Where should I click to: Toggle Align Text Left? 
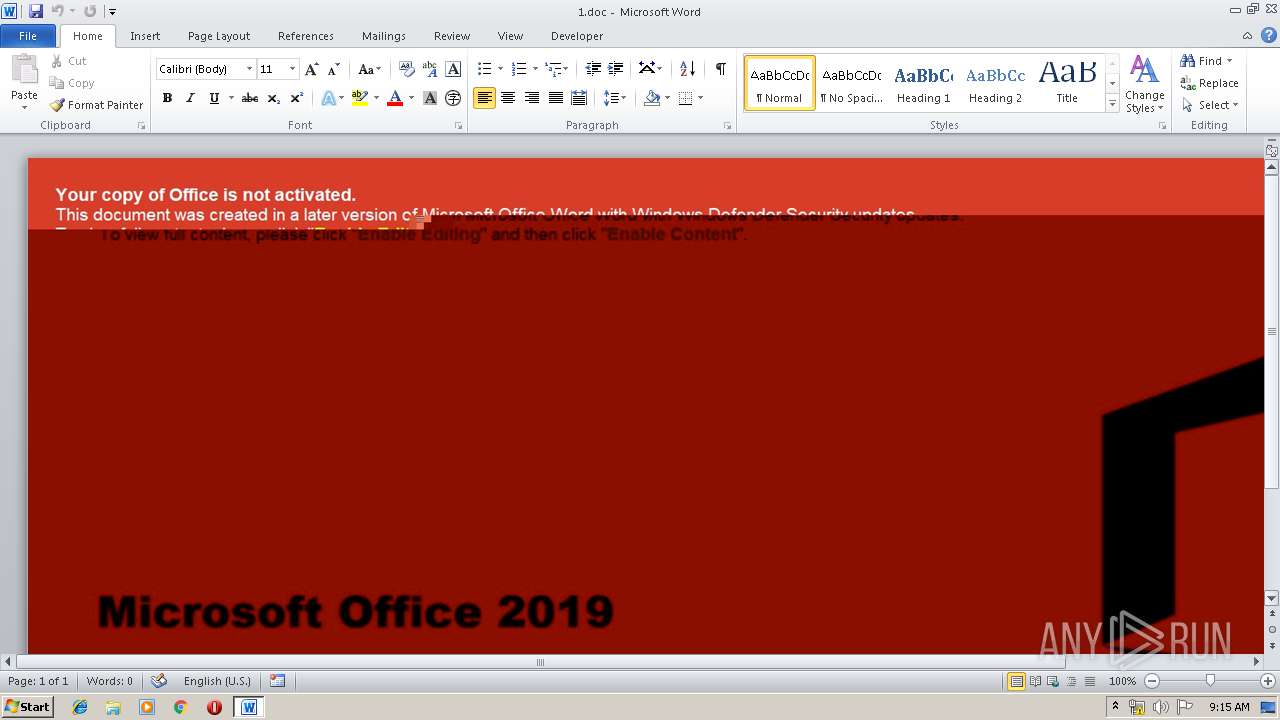(x=484, y=98)
